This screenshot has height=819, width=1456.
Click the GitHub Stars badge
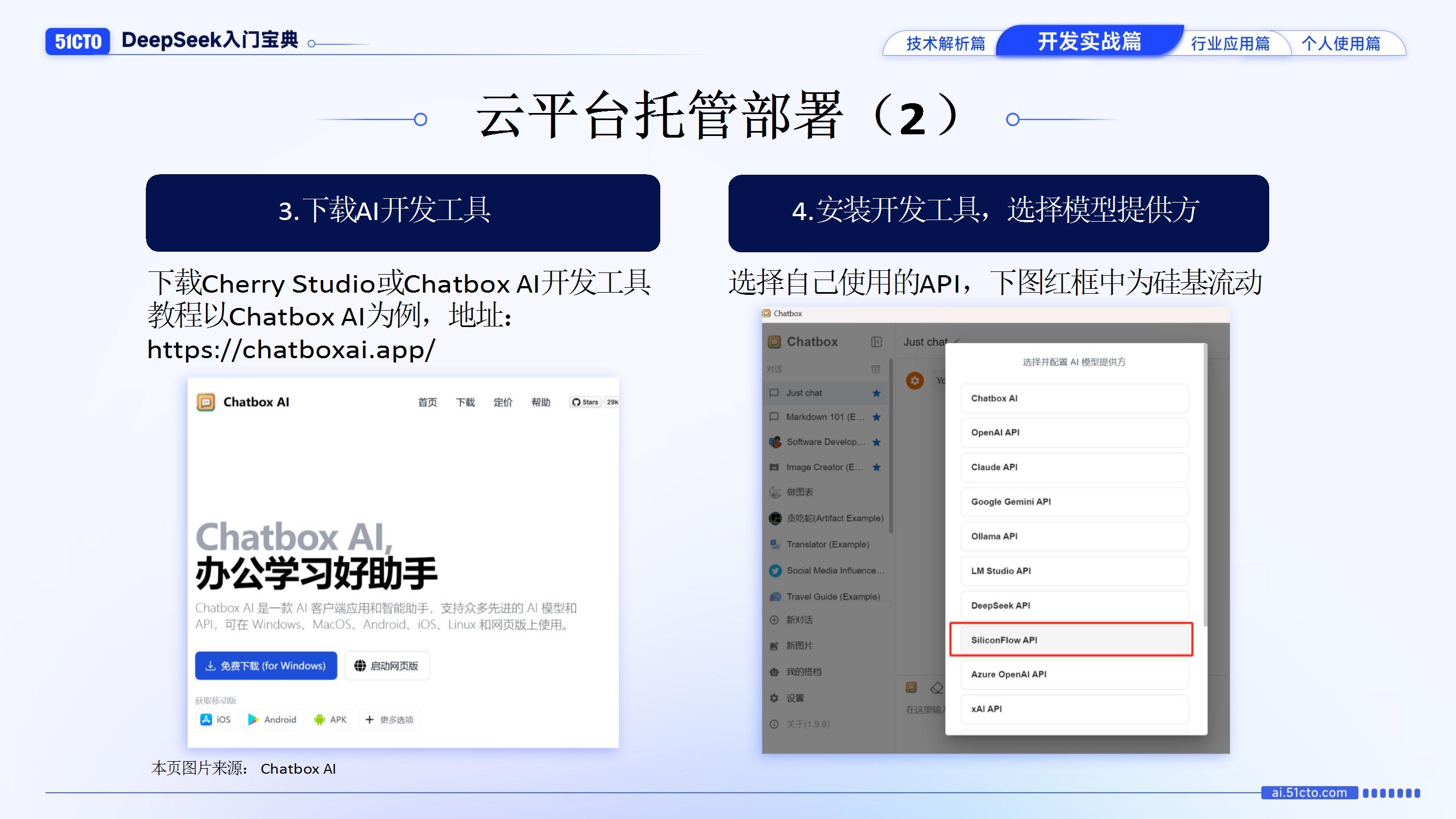tap(586, 402)
